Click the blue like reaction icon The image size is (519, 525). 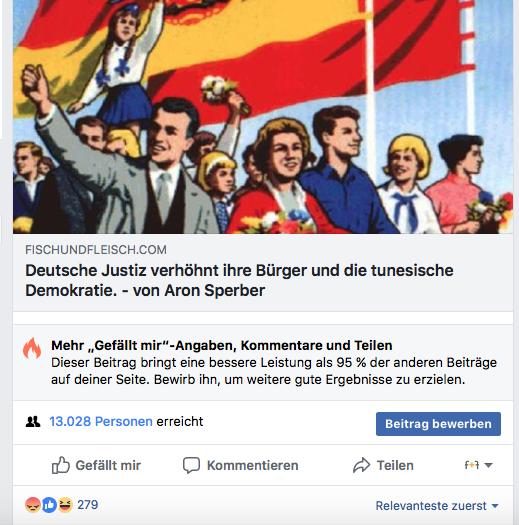(49, 505)
